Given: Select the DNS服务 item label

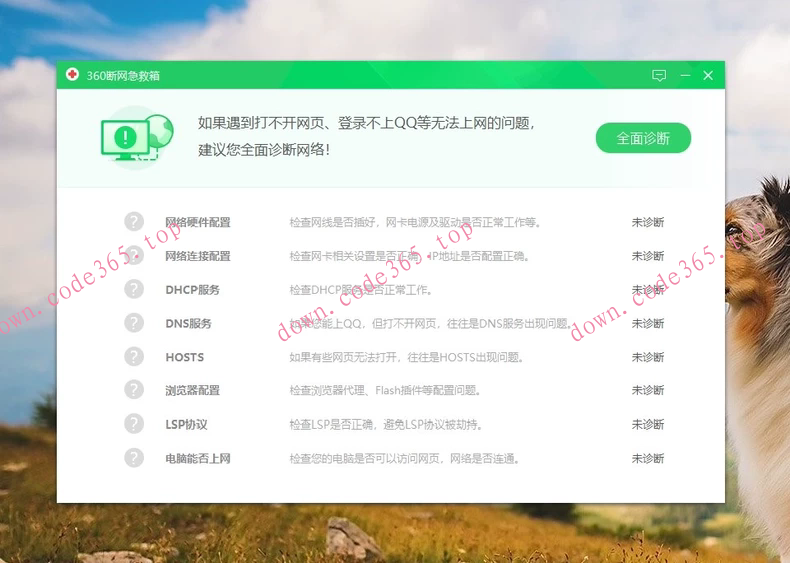Looking at the screenshot, I should [188, 324].
